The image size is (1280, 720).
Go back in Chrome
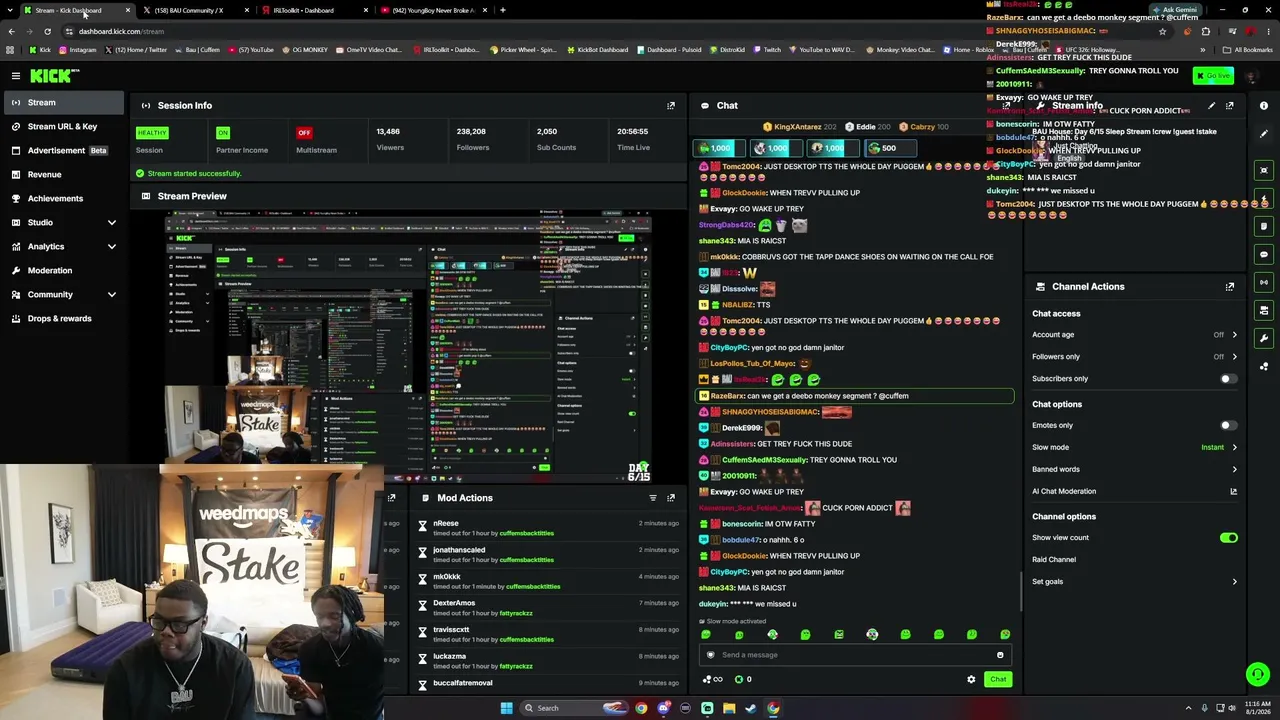point(11,31)
